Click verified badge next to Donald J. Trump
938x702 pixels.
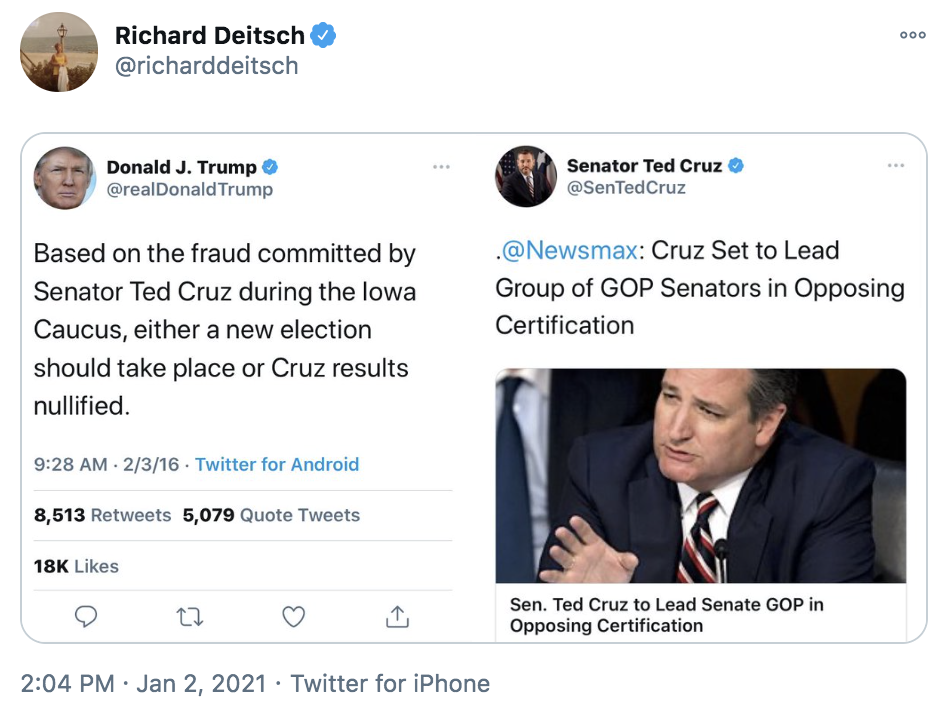(x=270, y=167)
